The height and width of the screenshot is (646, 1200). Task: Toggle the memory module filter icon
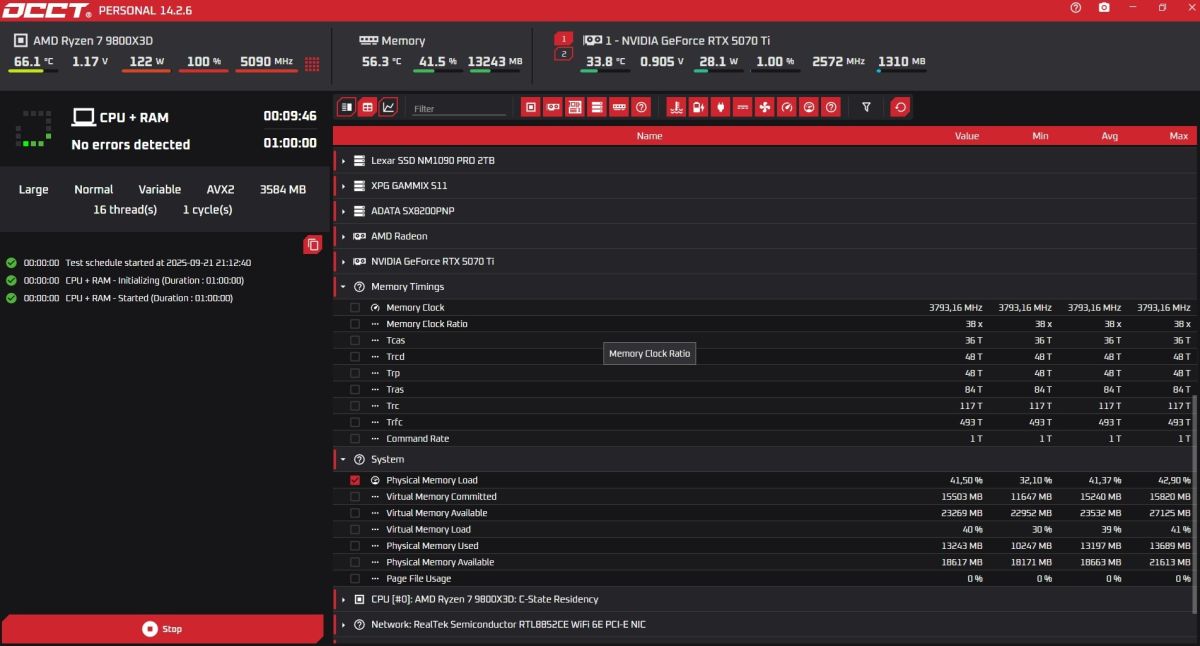click(619, 107)
